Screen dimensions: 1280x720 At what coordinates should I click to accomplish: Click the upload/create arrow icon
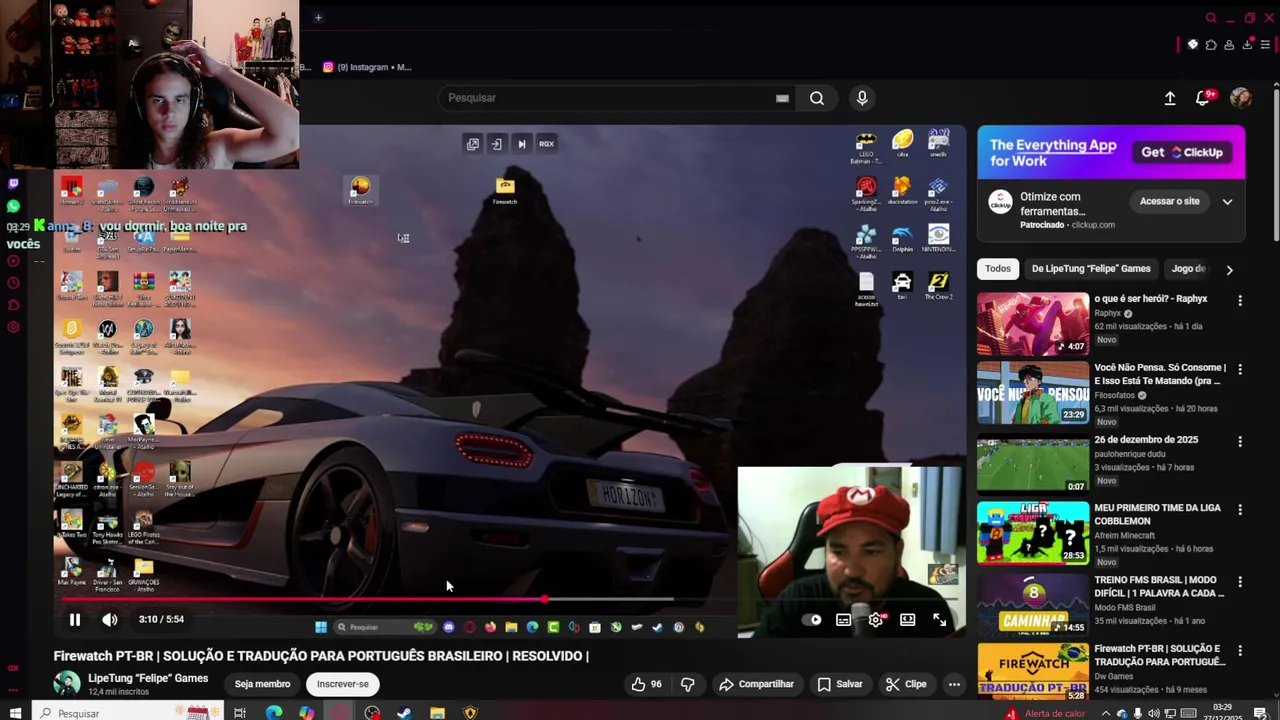tap(1170, 98)
